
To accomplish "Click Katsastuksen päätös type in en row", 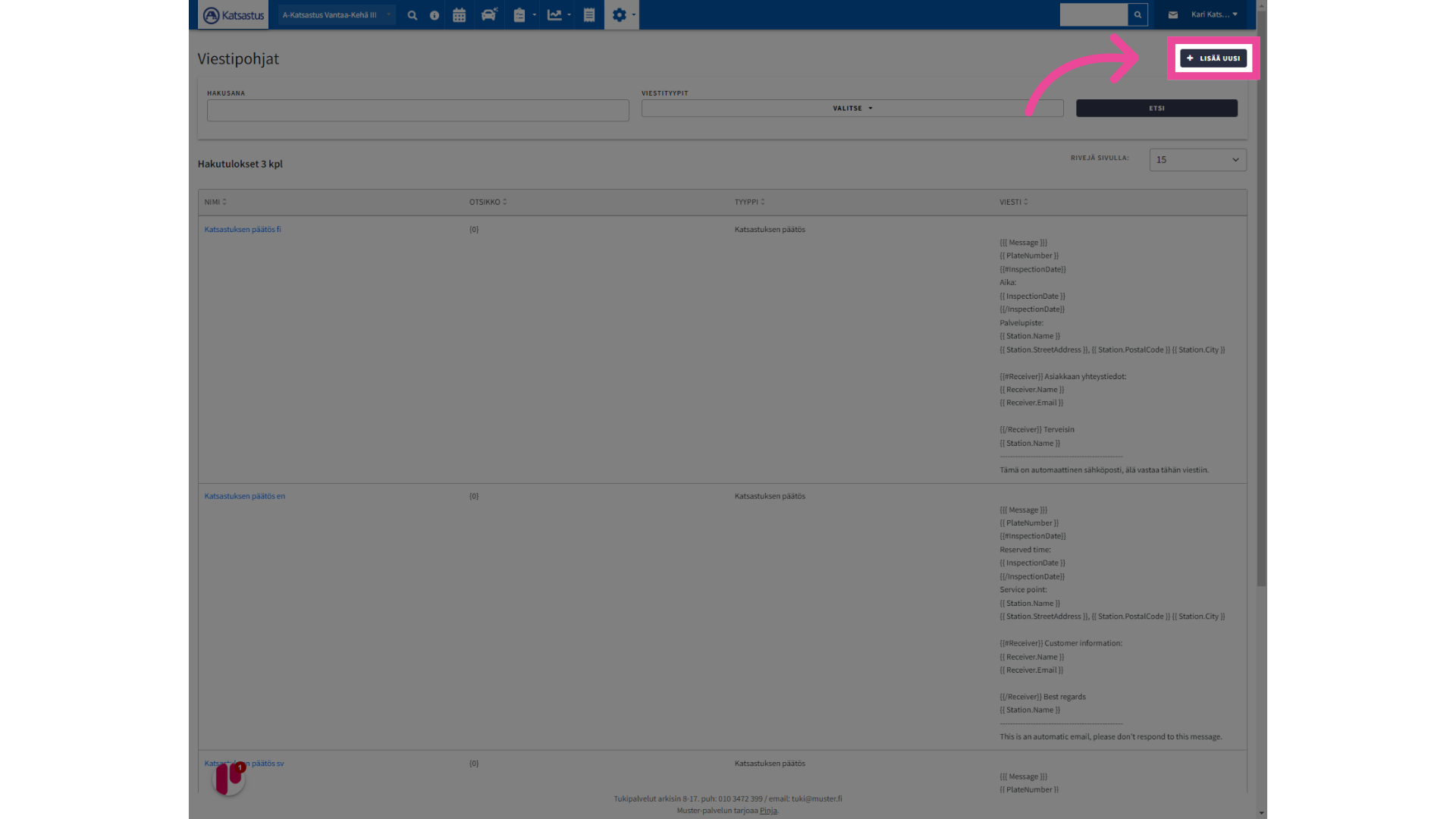I will pyautogui.click(x=770, y=497).
